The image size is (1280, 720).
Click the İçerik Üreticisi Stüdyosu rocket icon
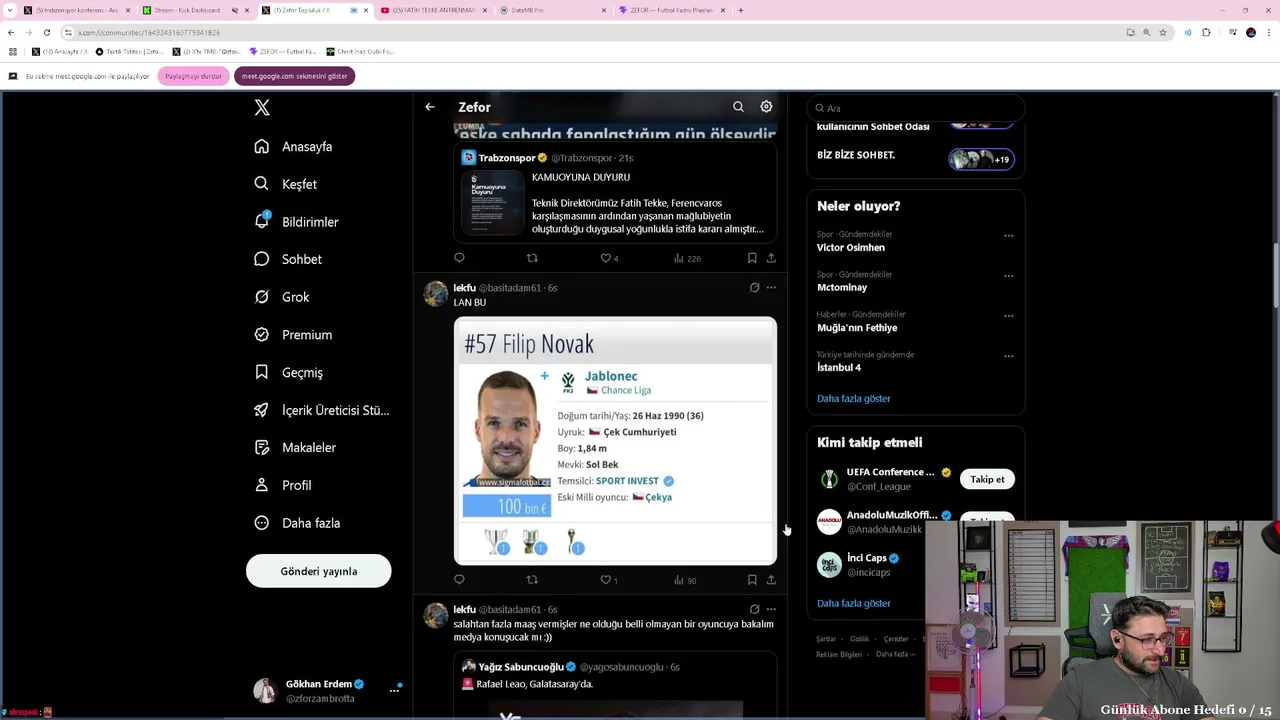click(262, 410)
